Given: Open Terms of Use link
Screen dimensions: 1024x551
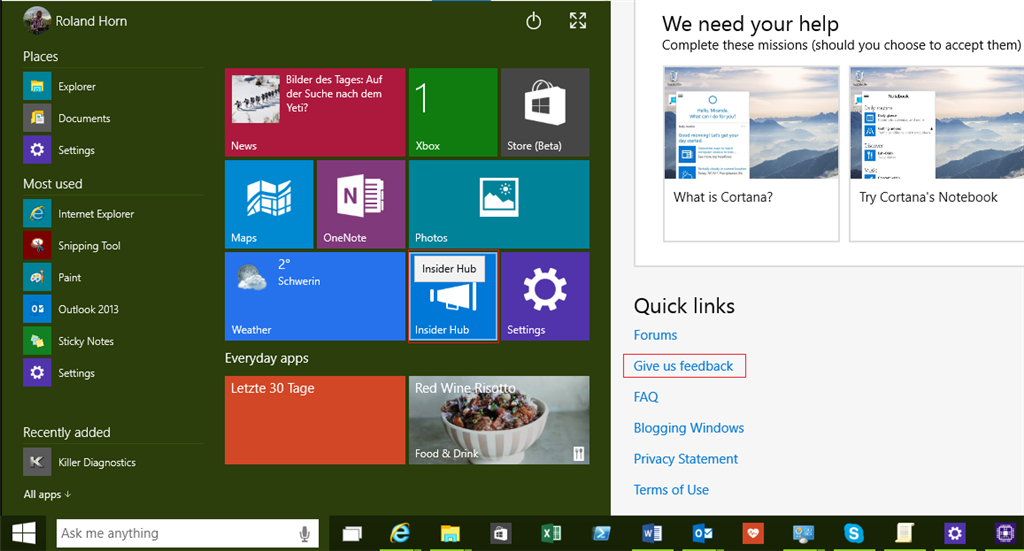Looking at the screenshot, I should click(x=671, y=490).
